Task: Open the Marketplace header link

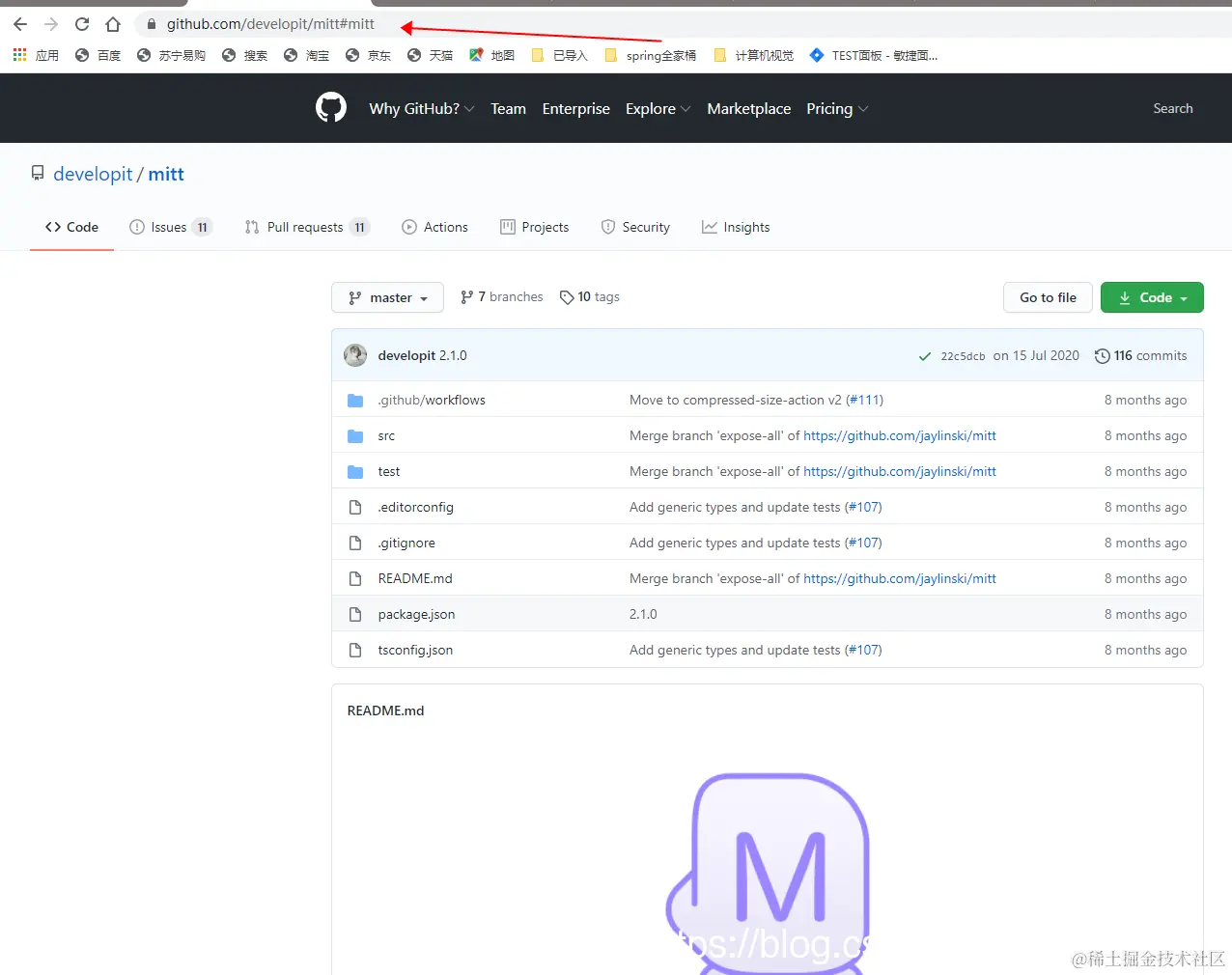Action: click(x=749, y=108)
